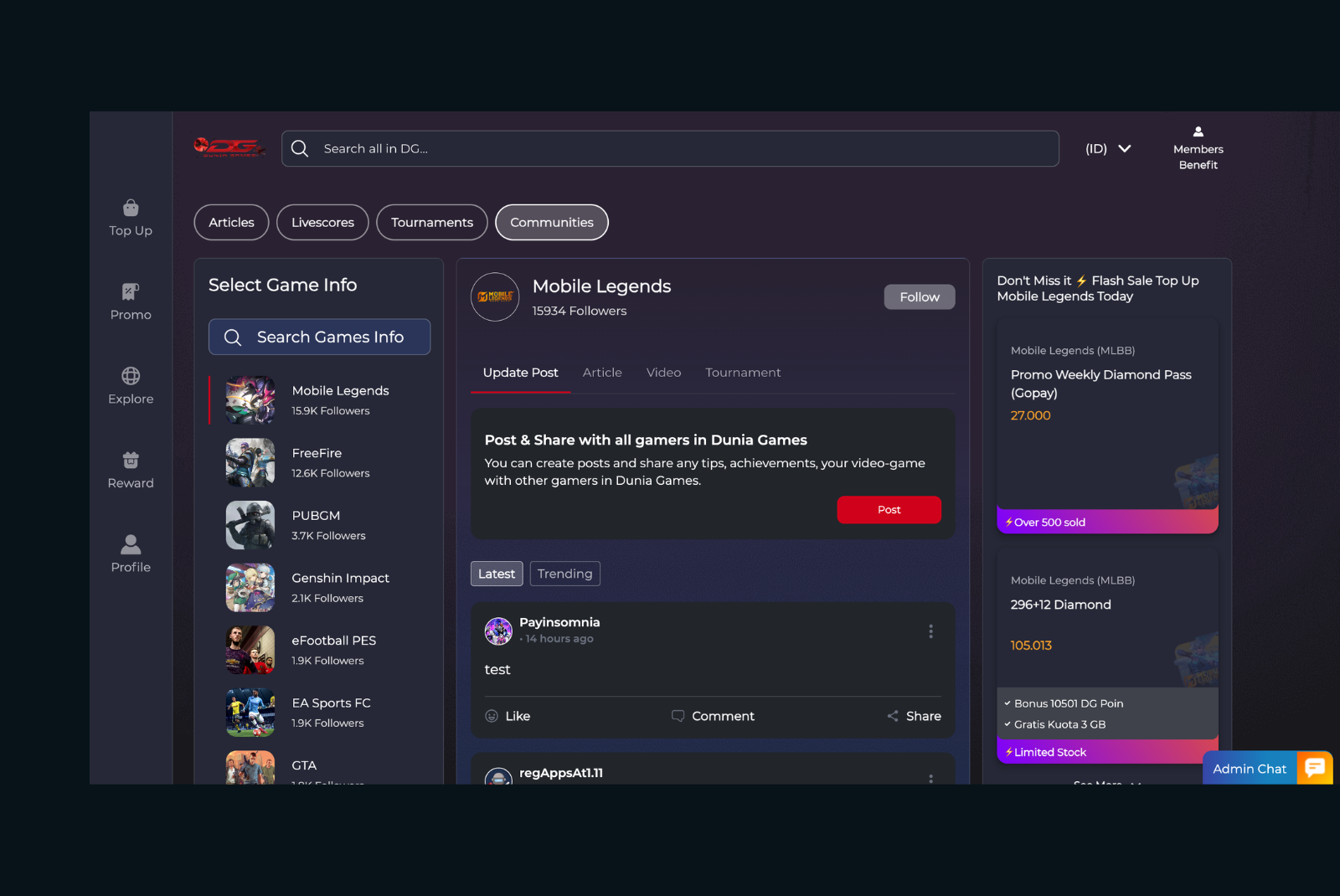The width and height of the screenshot is (1340, 896).
Task: Switch to the Tournaments tab
Action: (432, 222)
